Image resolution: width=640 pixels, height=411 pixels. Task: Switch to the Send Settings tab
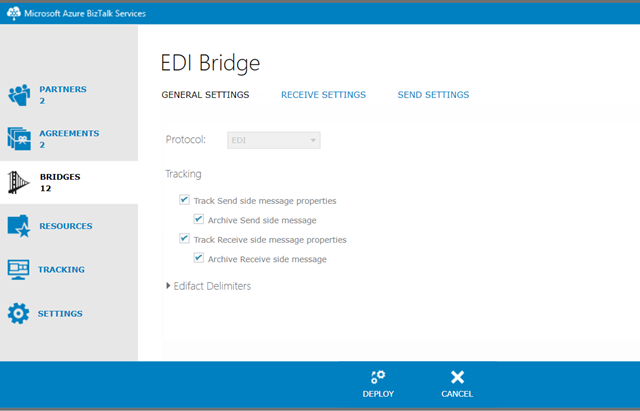point(433,95)
